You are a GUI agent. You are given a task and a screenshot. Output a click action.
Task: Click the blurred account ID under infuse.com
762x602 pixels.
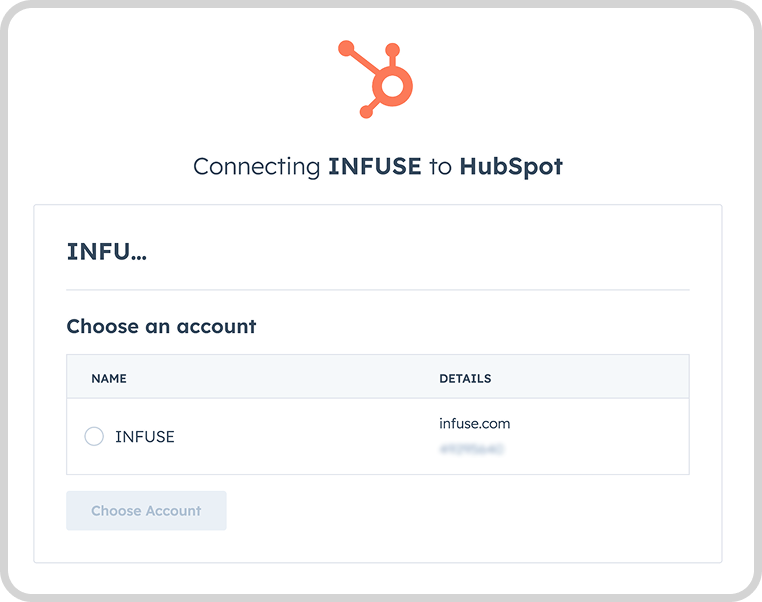(x=471, y=449)
